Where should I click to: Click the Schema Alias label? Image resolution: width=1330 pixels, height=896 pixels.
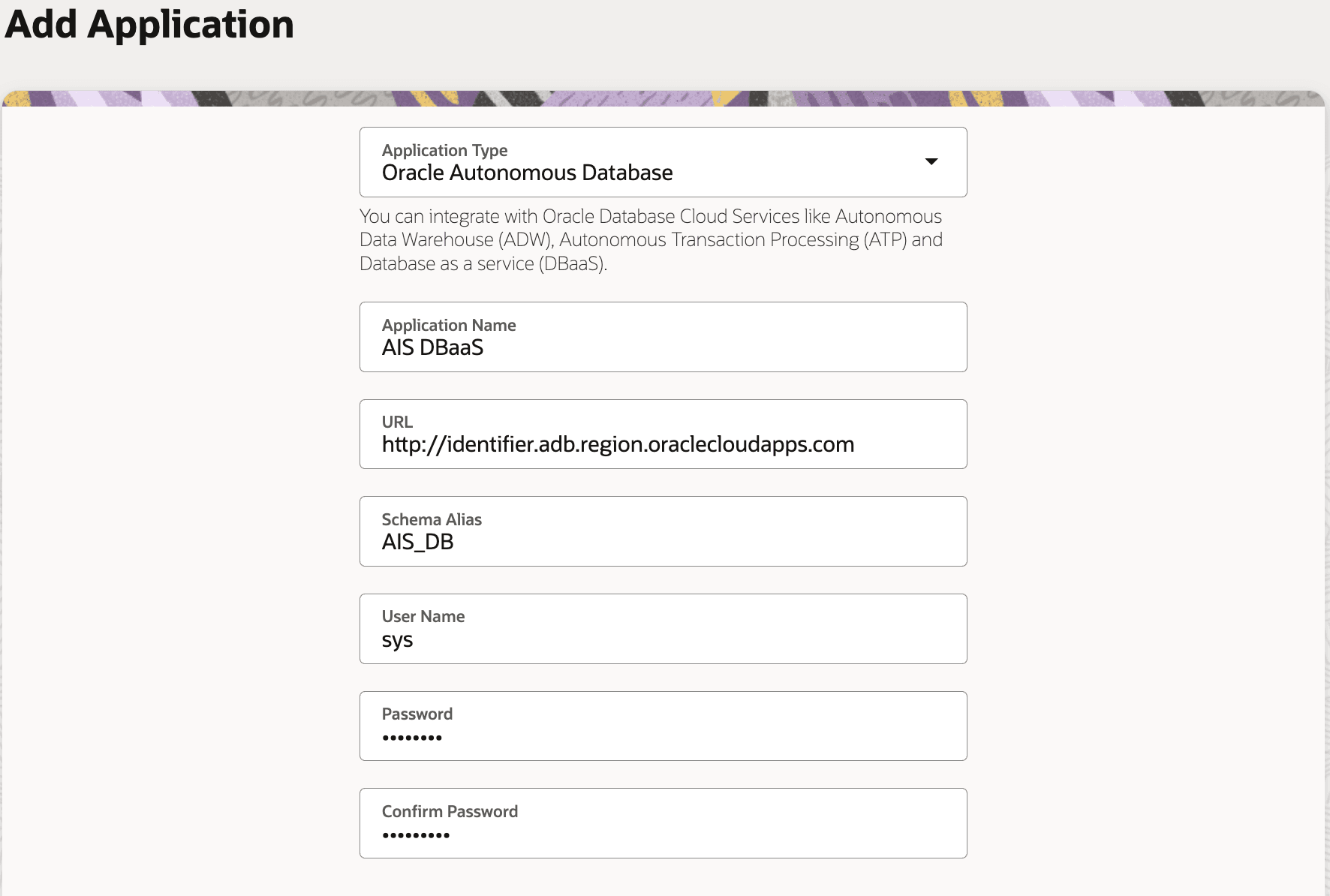point(432,519)
